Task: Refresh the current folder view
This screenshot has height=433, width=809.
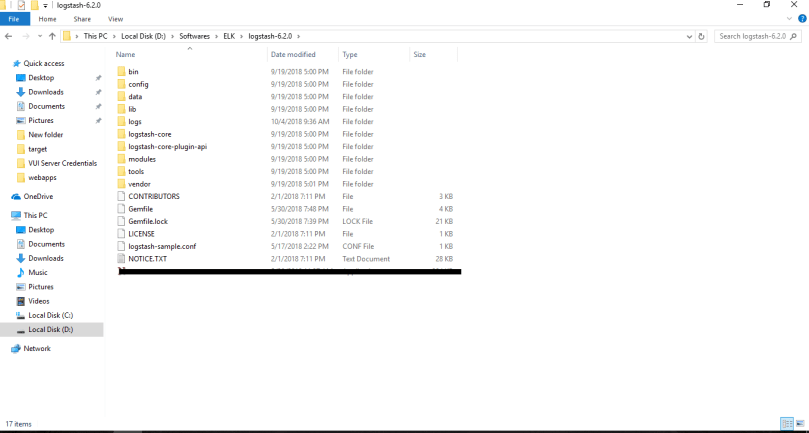Action: [701, 37]
